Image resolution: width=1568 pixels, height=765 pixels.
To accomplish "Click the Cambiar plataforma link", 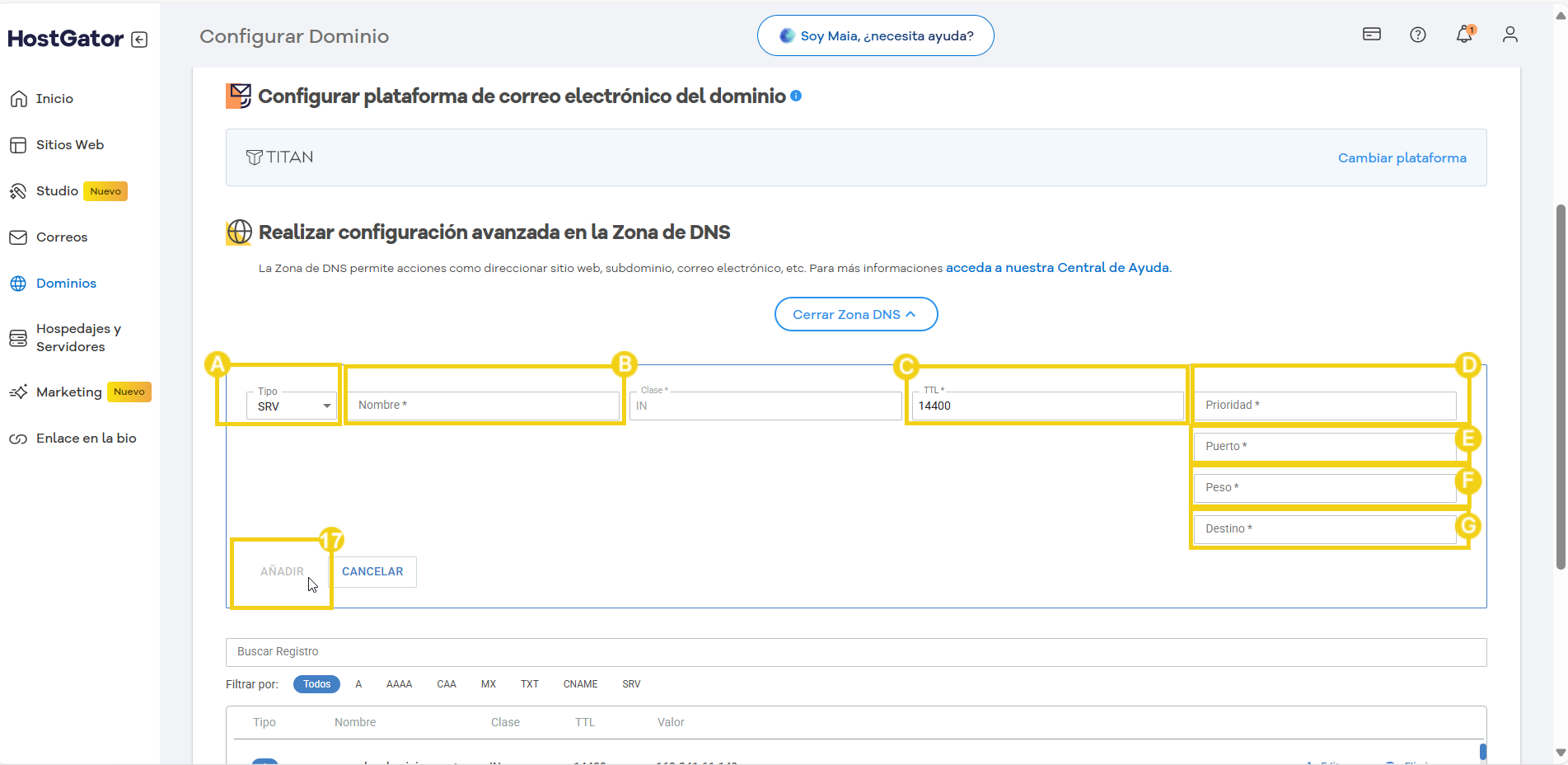I will 1402,157.
